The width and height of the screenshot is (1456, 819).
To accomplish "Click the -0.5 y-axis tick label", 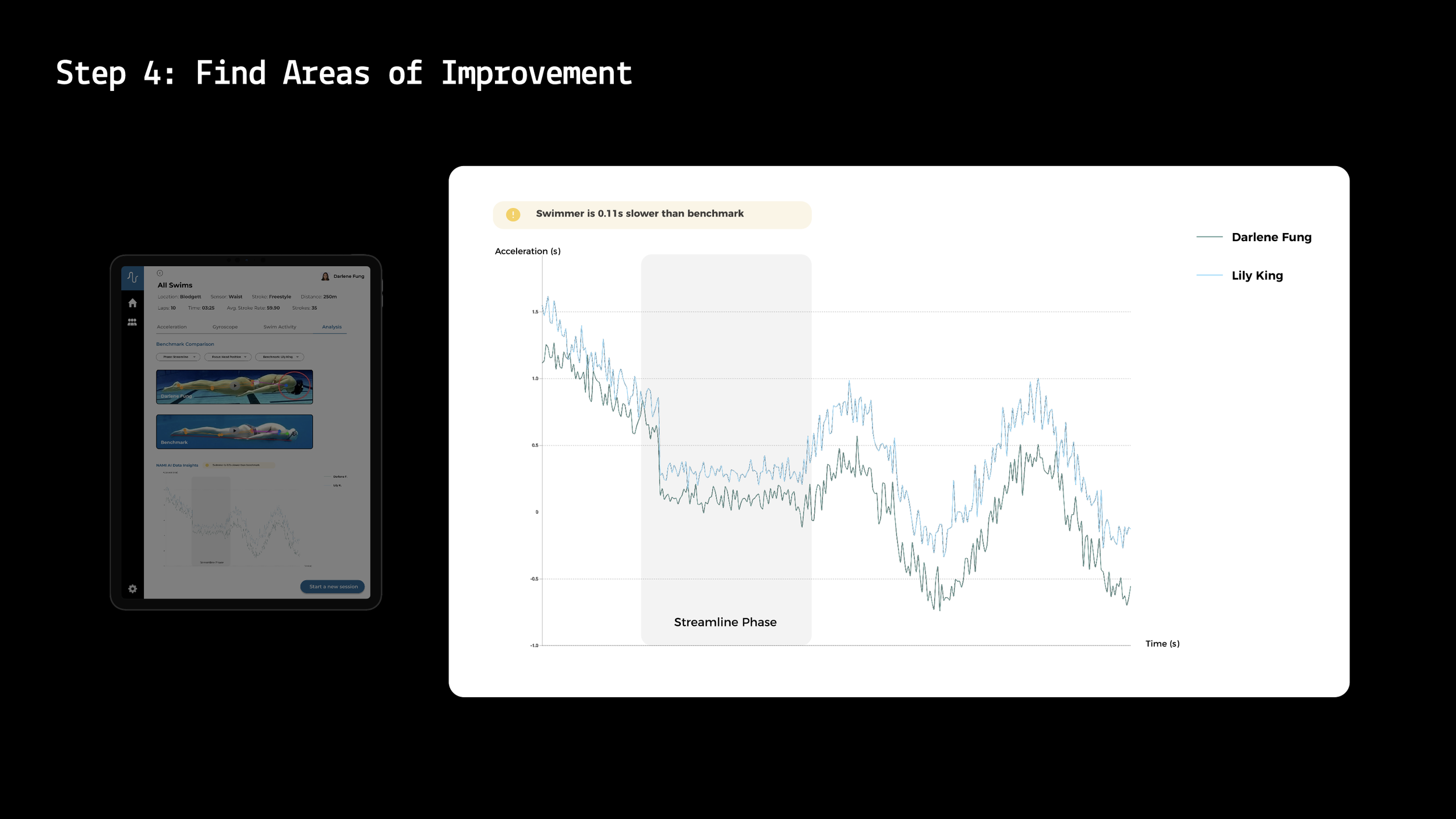I will click(534, 579).
